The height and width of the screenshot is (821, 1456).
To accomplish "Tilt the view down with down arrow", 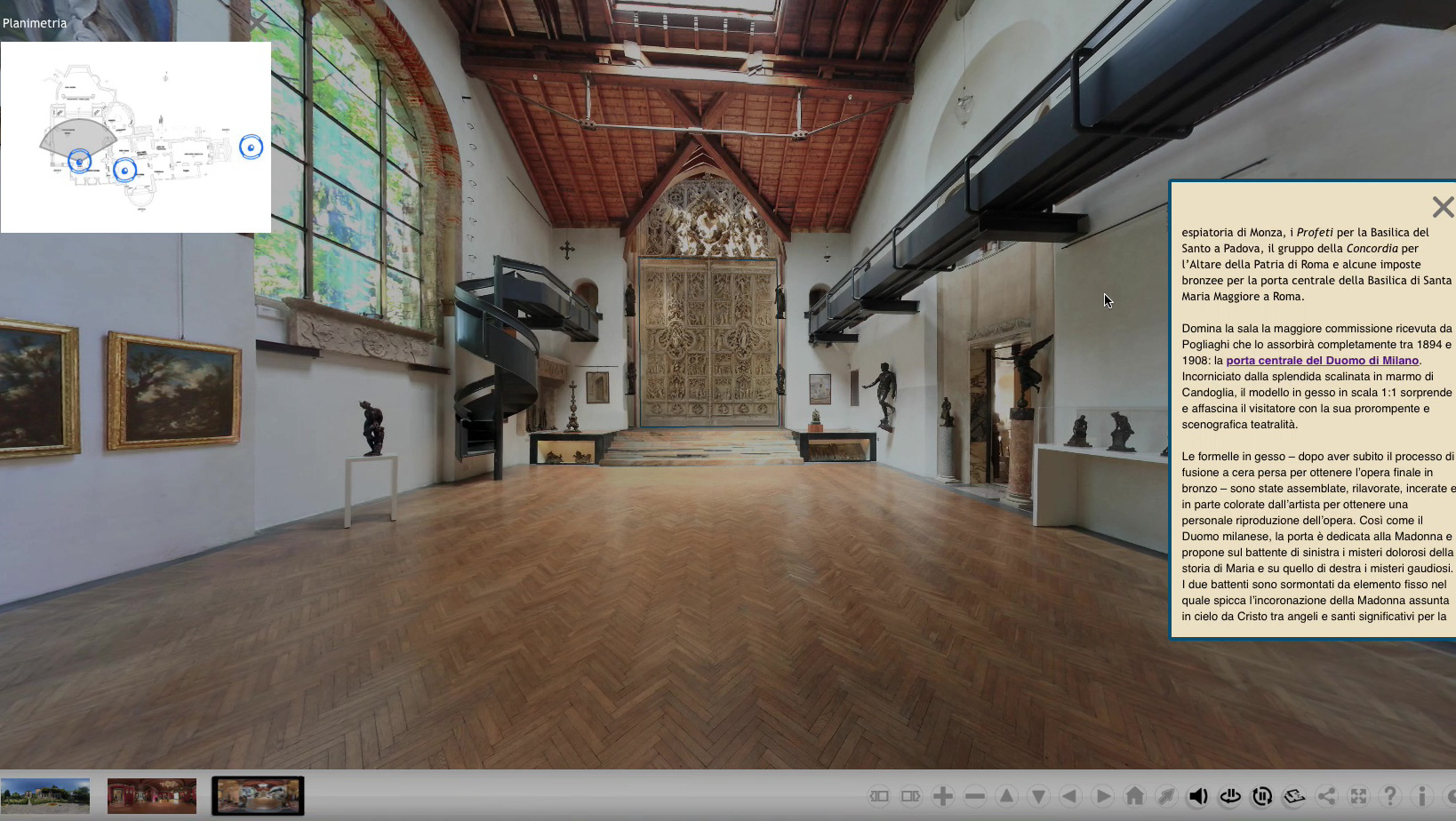I will [x=1038, y=796].
